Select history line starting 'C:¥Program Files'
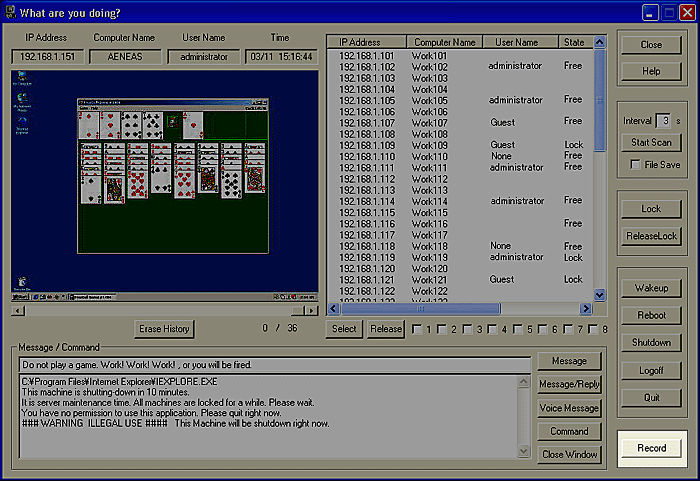 (120, 382)
